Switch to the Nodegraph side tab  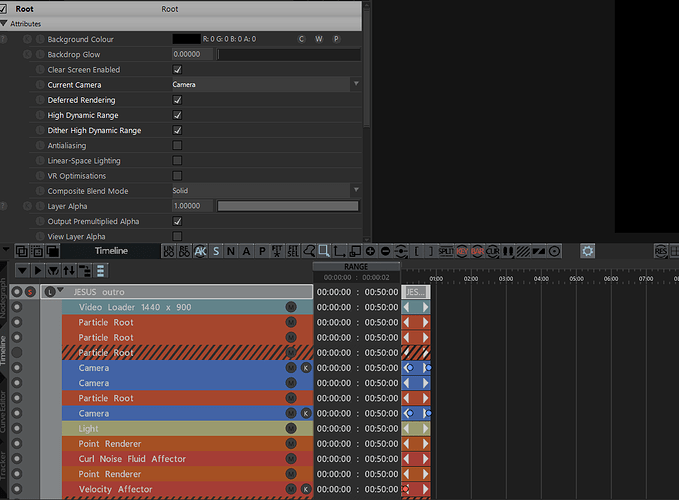coord(3,299)
